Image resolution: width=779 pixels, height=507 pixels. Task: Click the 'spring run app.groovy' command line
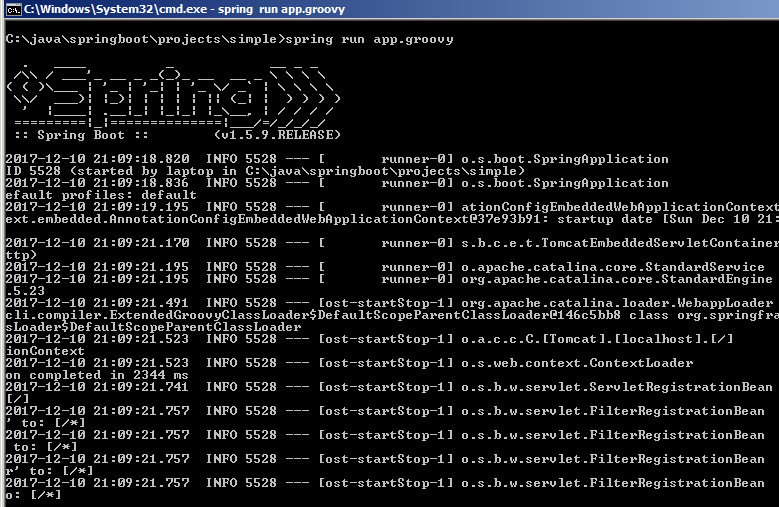230,39
